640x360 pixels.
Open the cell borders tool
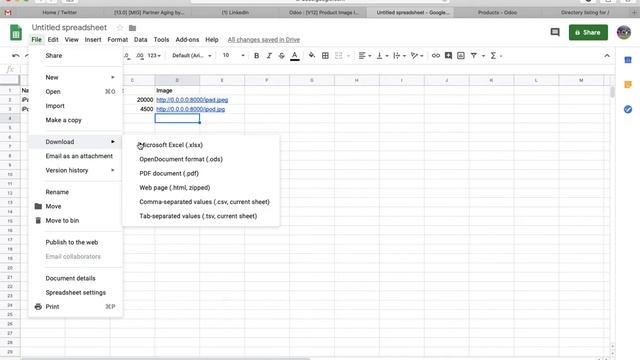(x=325, y=56)
